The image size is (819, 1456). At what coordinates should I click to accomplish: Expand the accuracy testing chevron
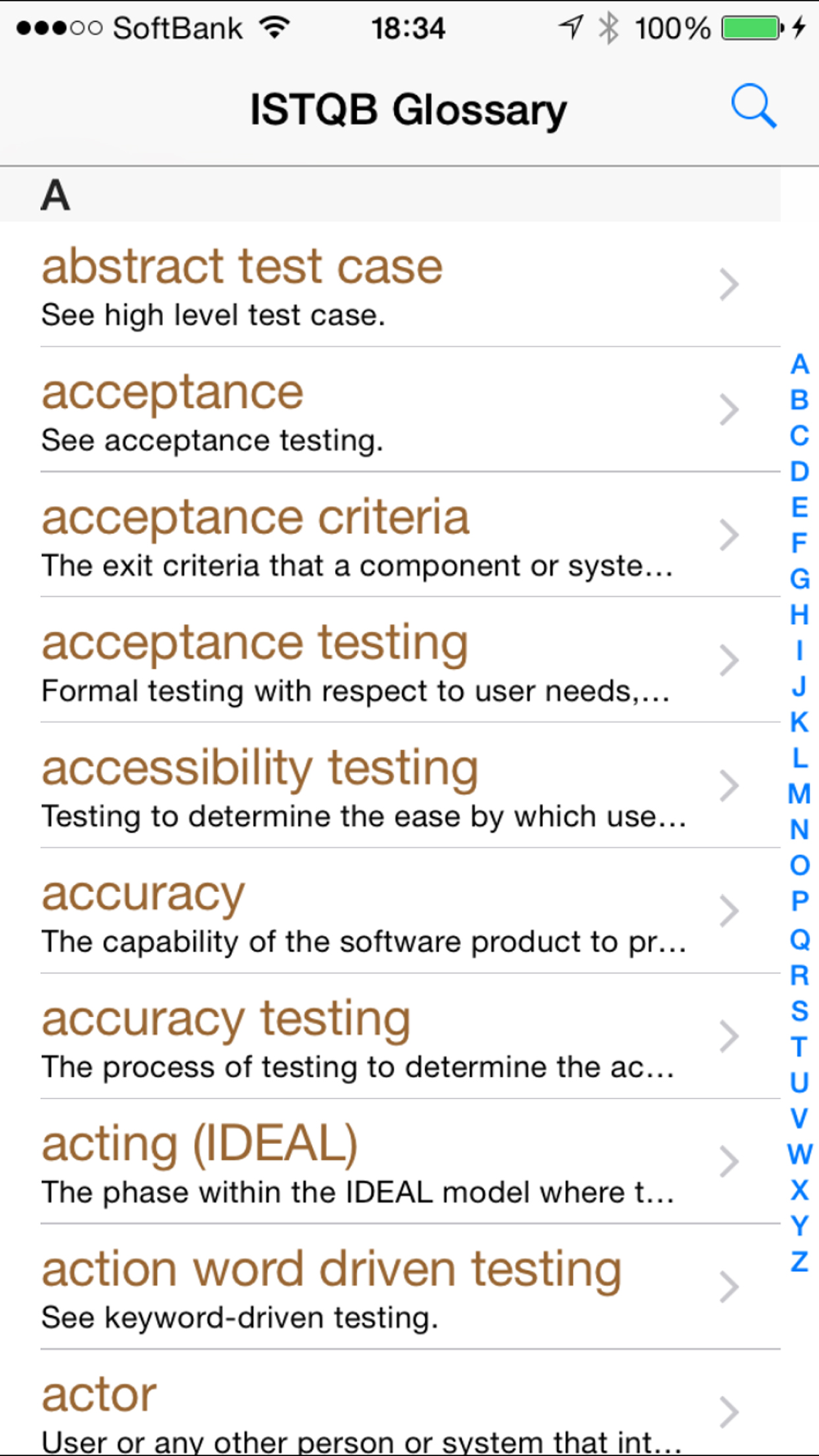point(729,1036)
